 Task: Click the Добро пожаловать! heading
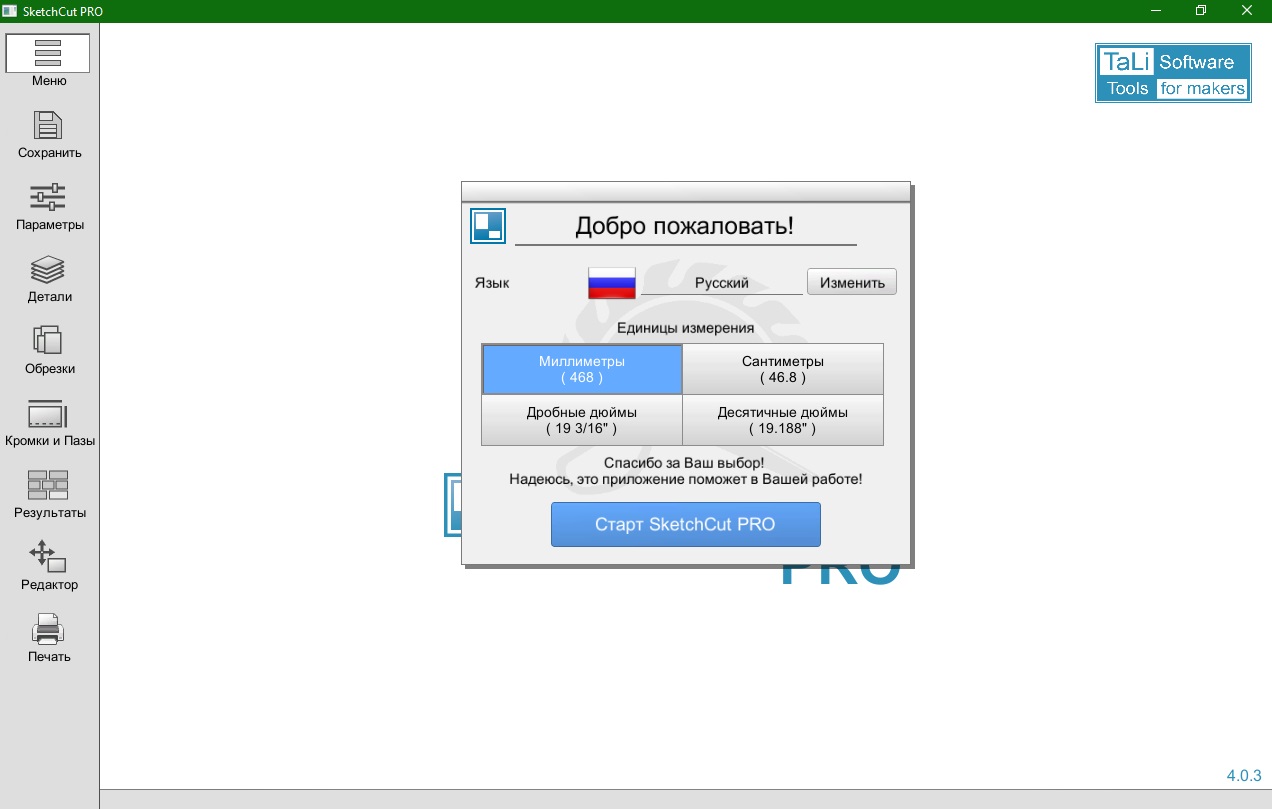tap(685, 225)
